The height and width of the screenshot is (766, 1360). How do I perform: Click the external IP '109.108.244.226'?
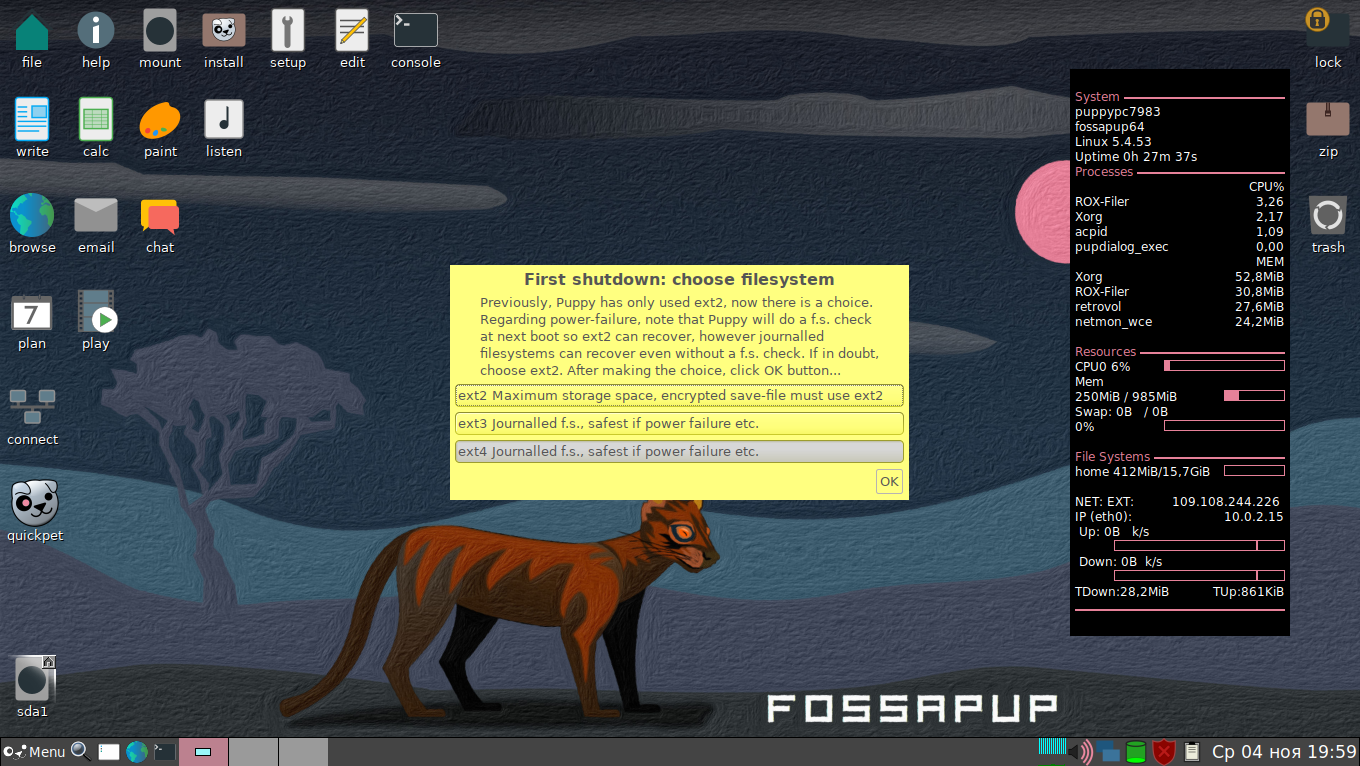tap(1225, 502)
